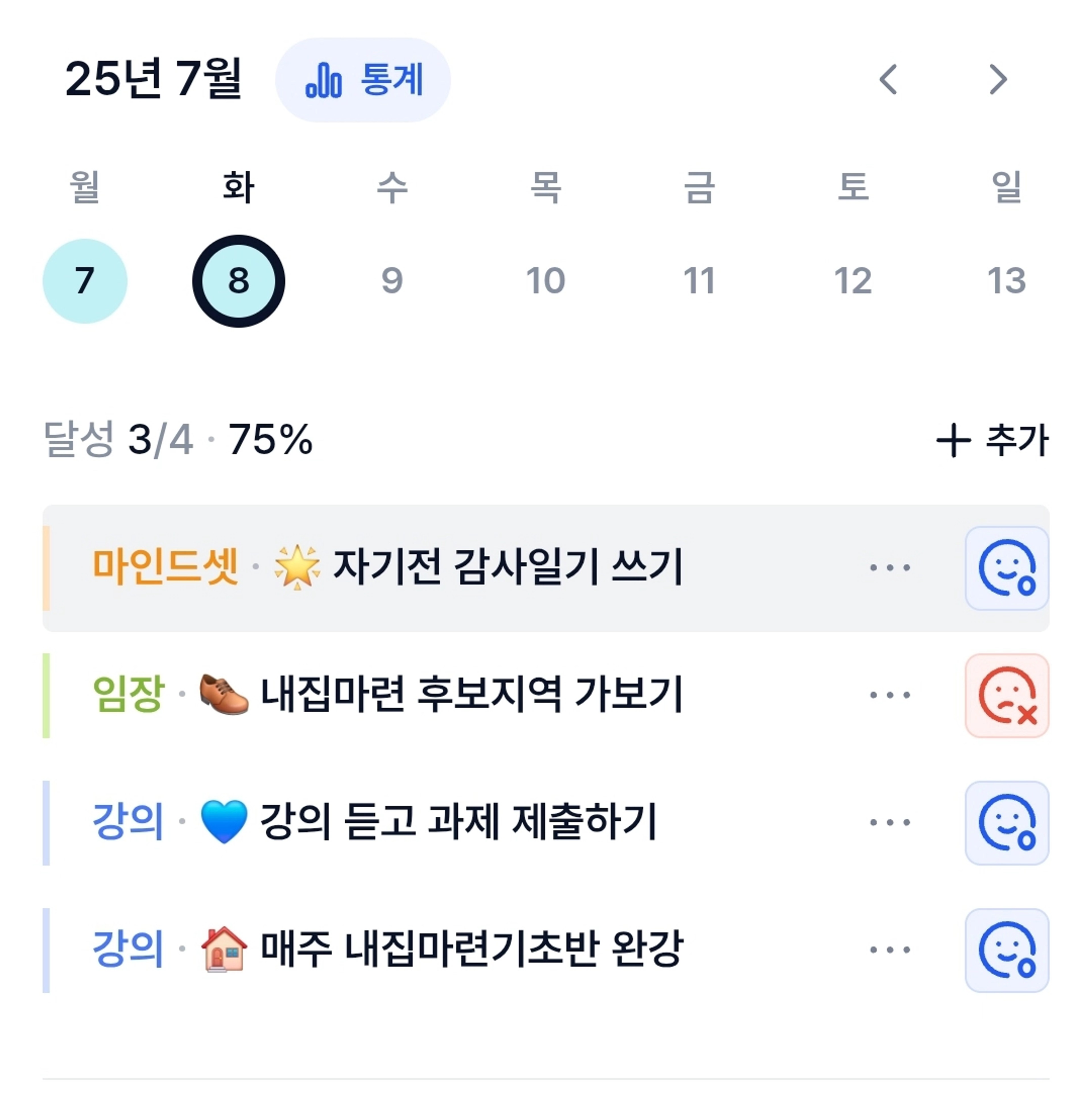
Task: Toggle smiley status for 강의 듣고 과제 제출하기
Action: 1007,823
